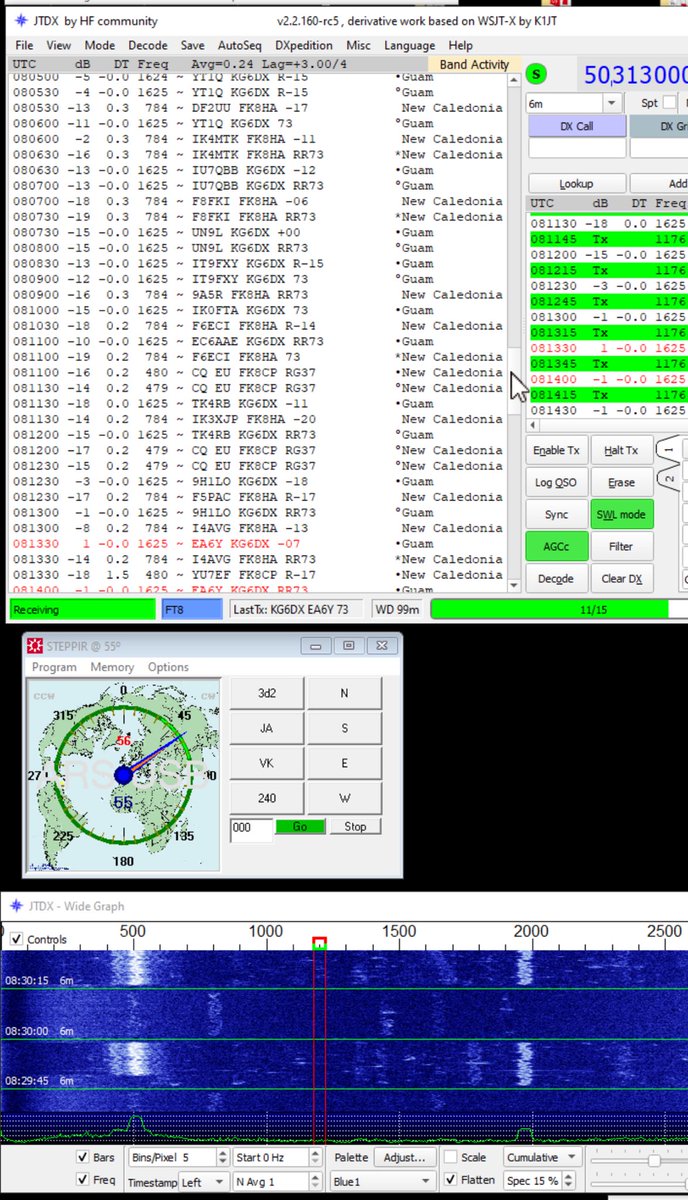Click the DX Call input field
The width and height of the screenshot is (688, 1200).
pyautogui.click(x=575, y=148)
